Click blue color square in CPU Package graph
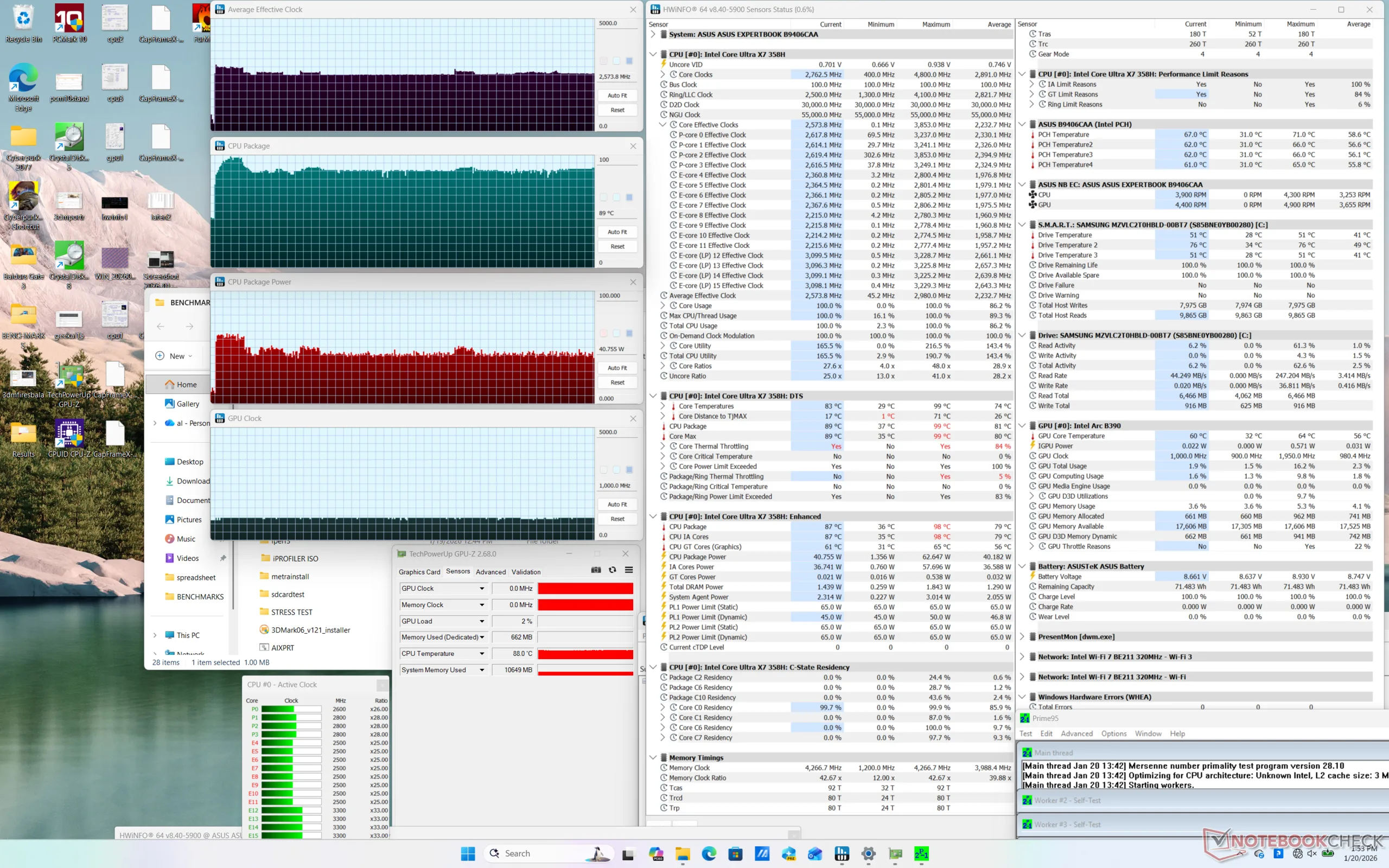 click(629, 197)
